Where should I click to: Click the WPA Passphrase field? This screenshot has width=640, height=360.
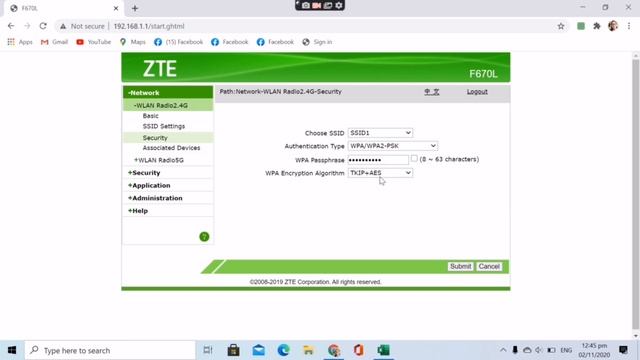378,160
